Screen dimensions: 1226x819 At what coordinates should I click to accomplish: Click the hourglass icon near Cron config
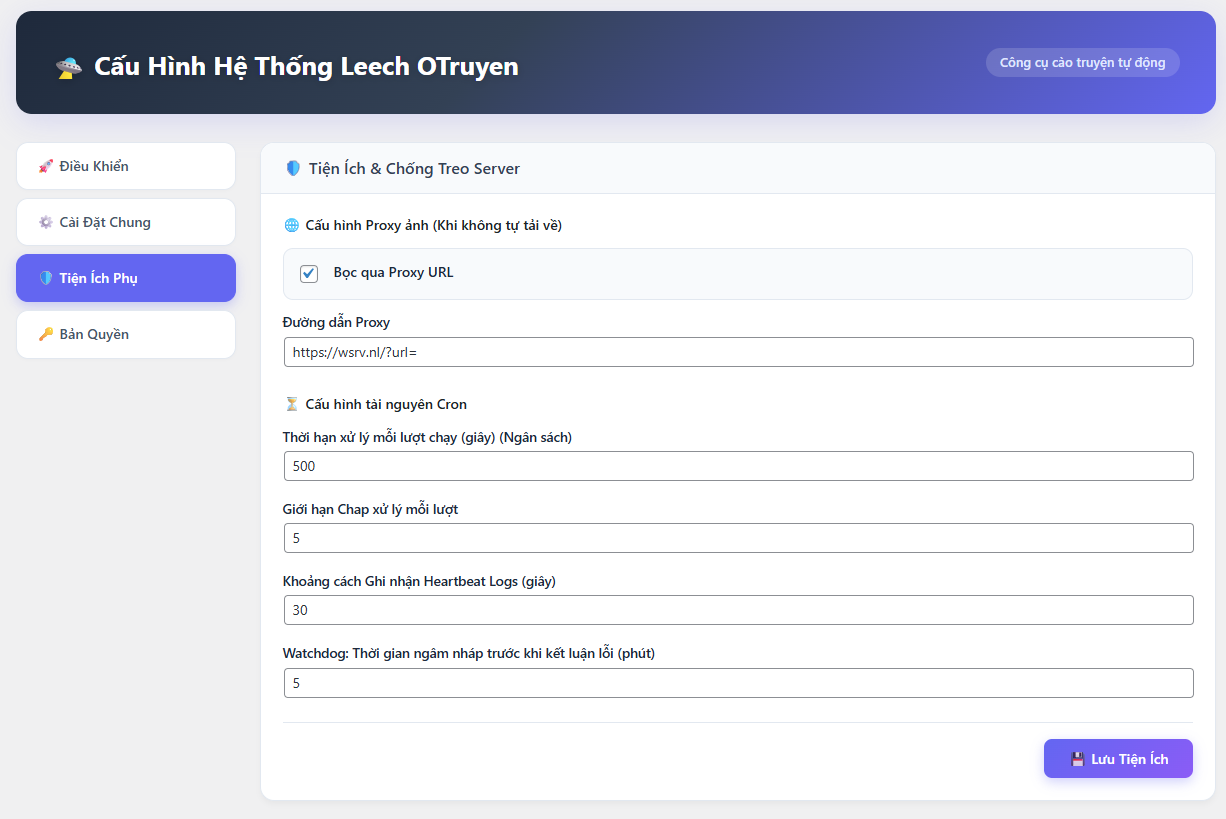(292, 405)
